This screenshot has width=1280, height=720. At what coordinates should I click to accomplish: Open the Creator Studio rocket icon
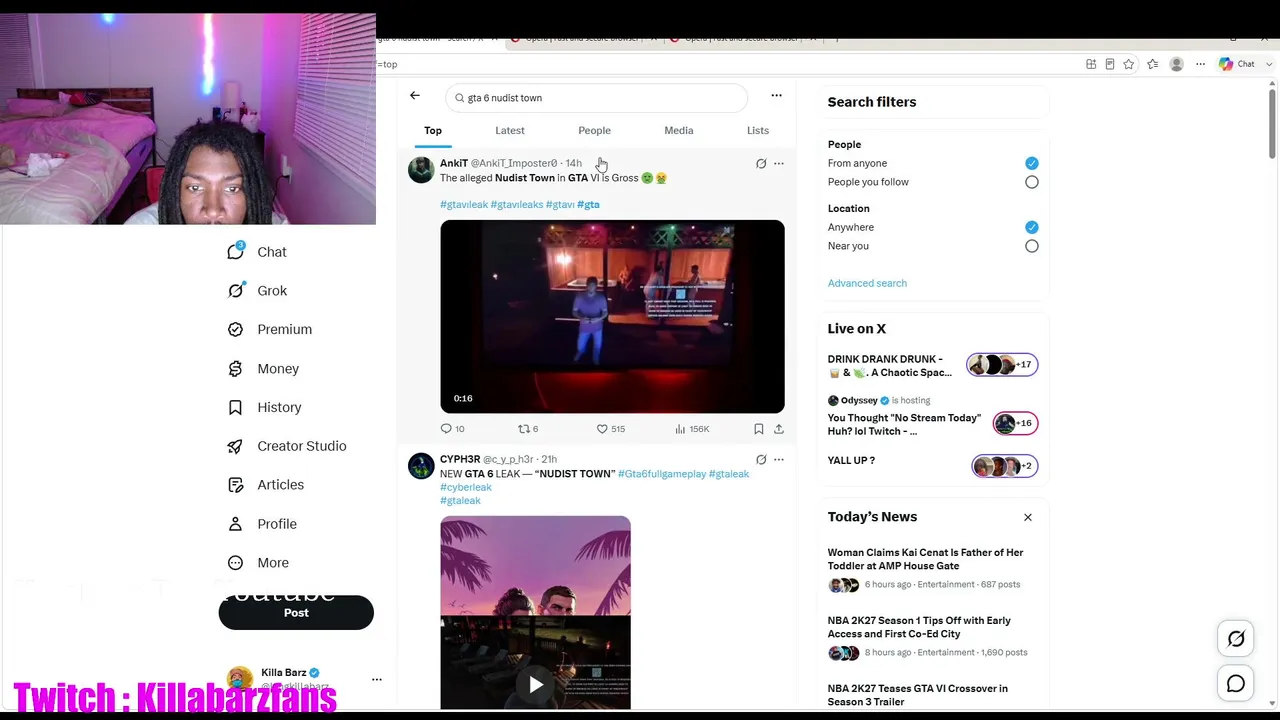tap(236, 446)
